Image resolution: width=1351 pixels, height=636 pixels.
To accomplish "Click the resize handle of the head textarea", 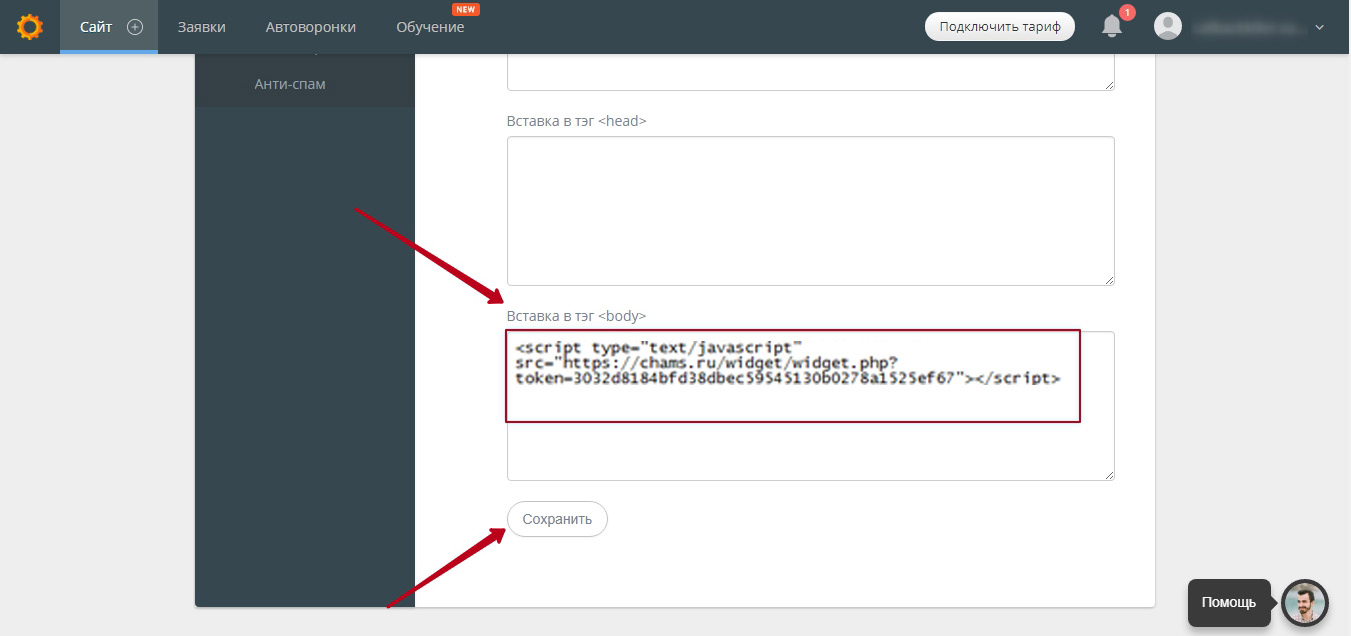I will tap(1109, 280).
